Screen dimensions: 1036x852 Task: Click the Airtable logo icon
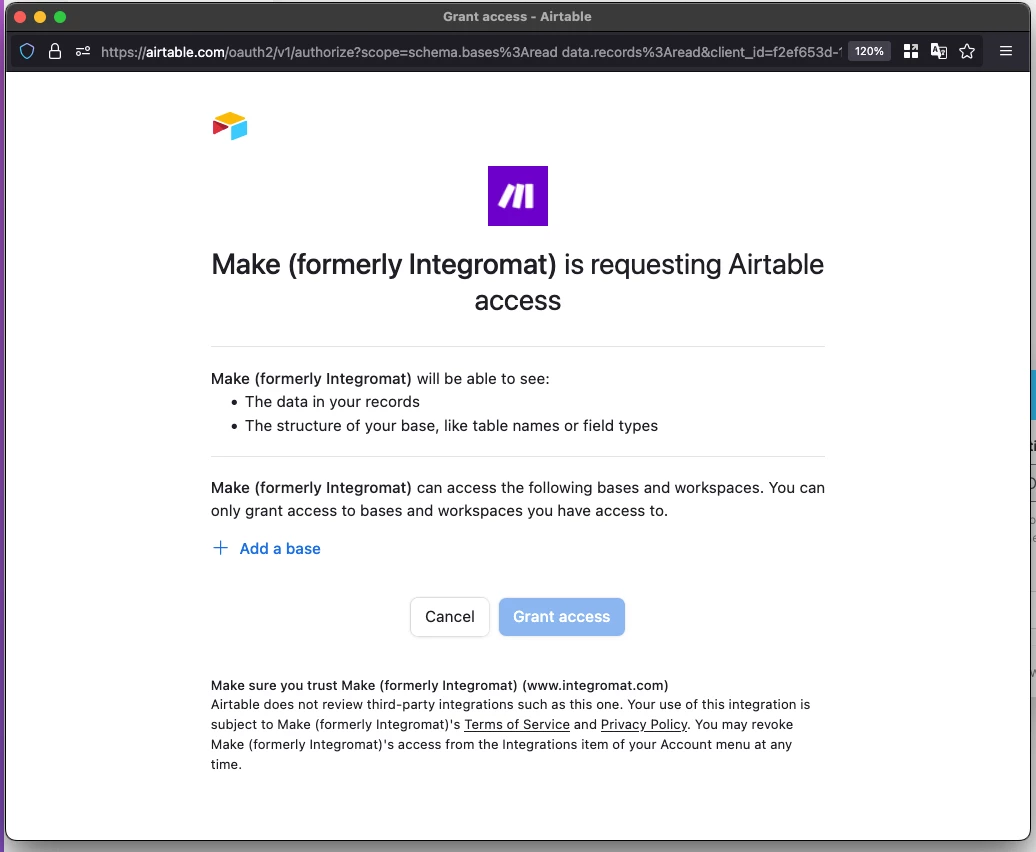tap(230, 125)
